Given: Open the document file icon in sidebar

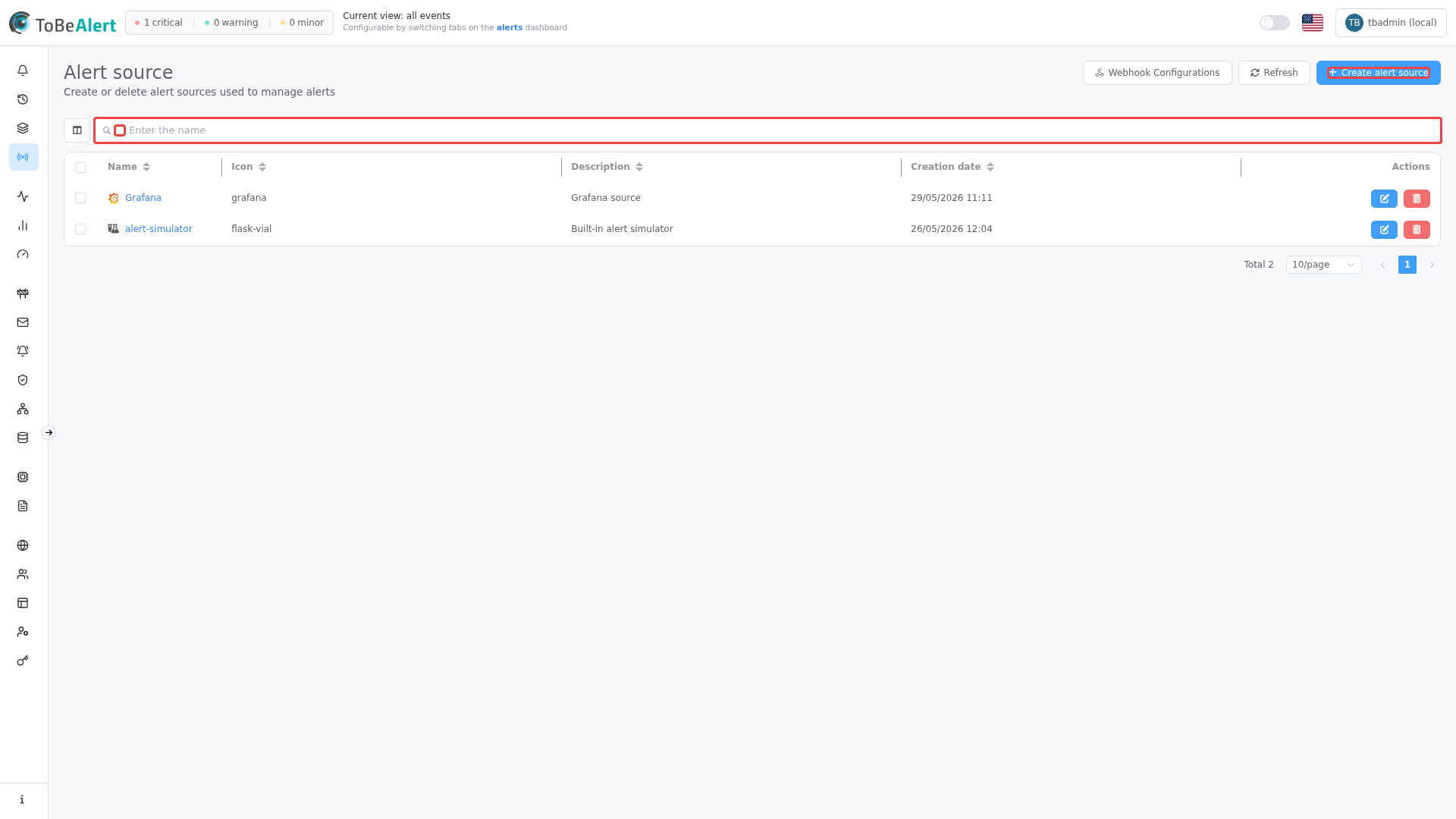Looking at the screenshot, I should click(23, 506).
